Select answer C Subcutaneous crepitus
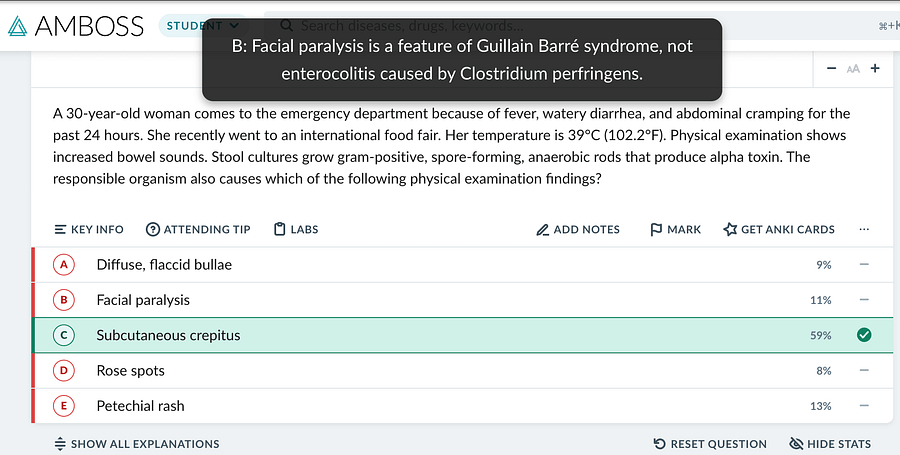The image size is (900, 455). [462, 335]
